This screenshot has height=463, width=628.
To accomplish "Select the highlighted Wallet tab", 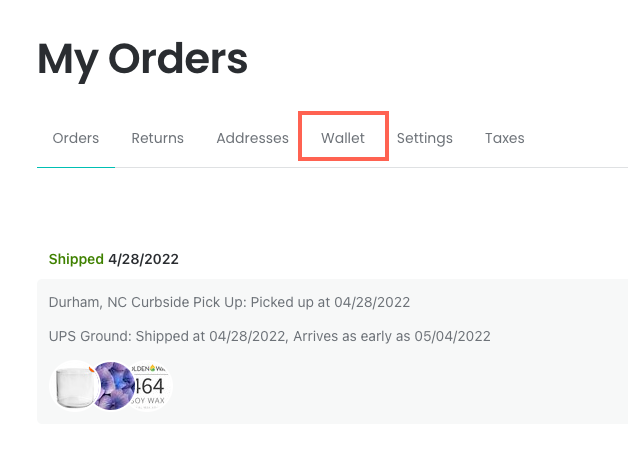I will 343,138.
